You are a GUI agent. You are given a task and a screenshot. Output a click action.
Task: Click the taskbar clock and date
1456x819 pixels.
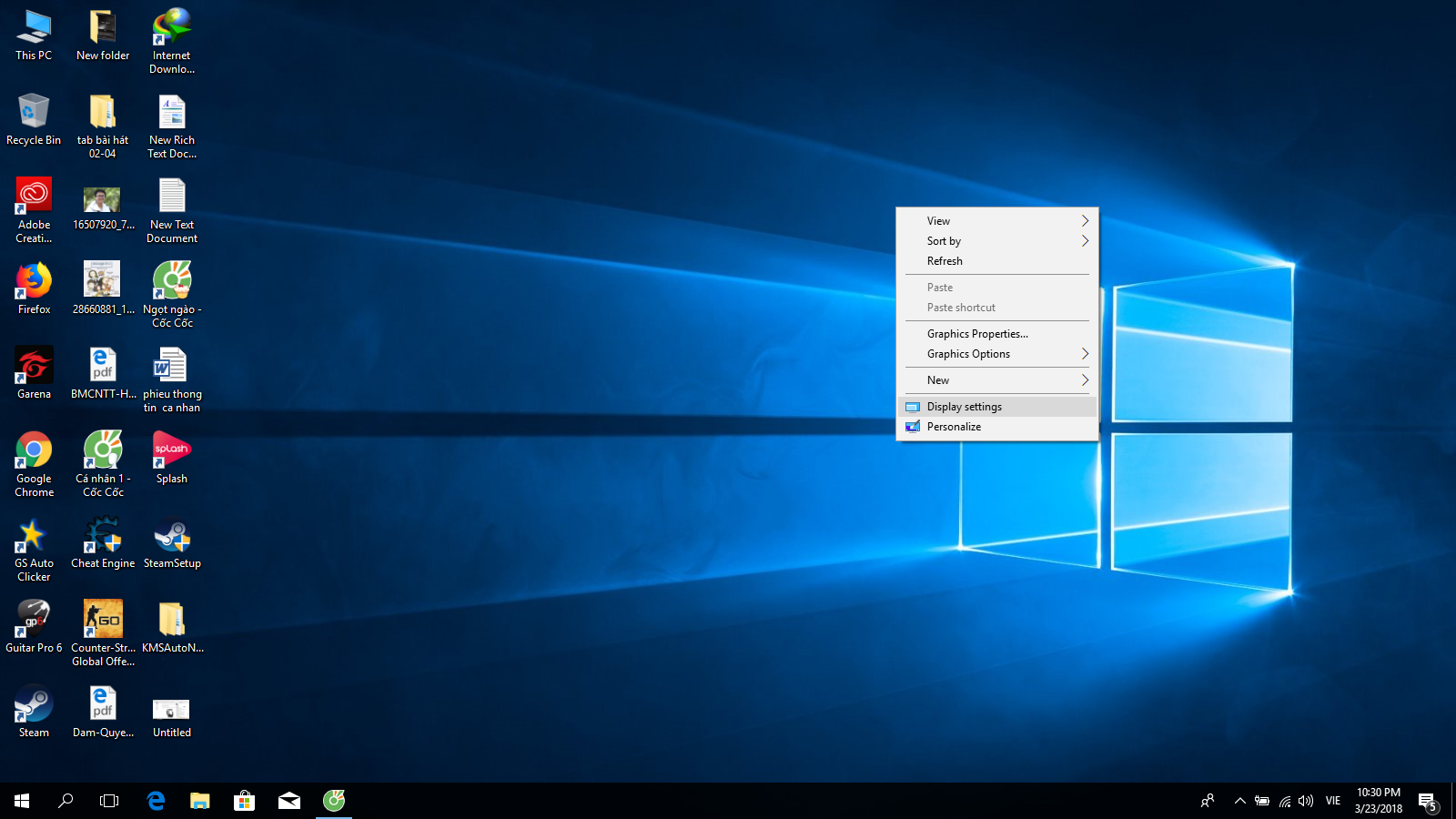1378,801
